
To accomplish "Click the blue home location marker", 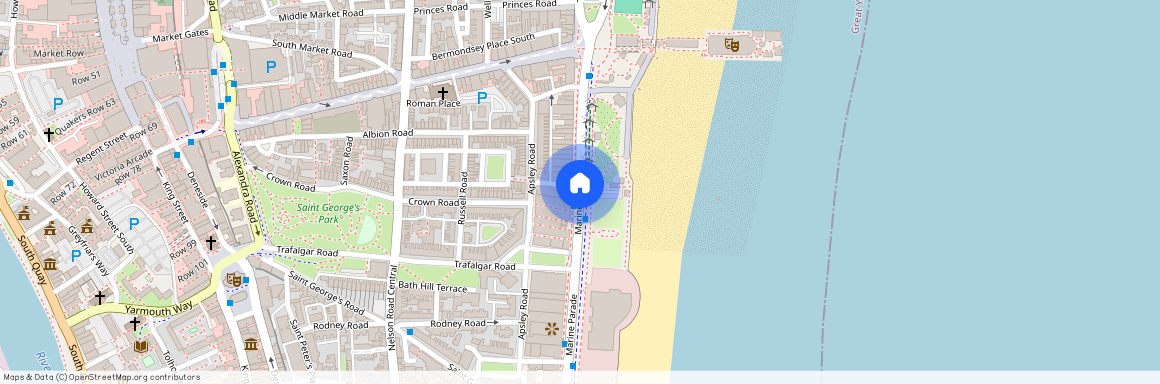I will pyautogui.click(x=580, y=183).
